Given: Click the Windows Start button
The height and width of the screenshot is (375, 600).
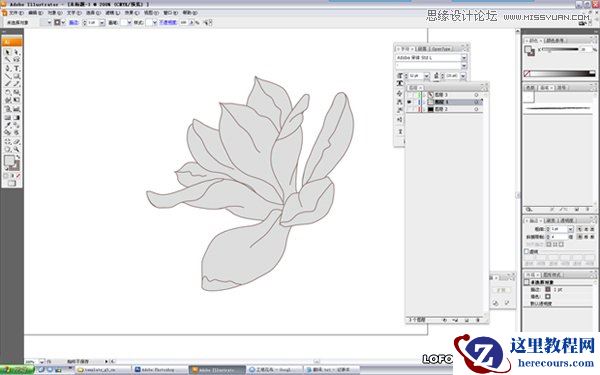Looking at the screenshot, I should 17,370.
